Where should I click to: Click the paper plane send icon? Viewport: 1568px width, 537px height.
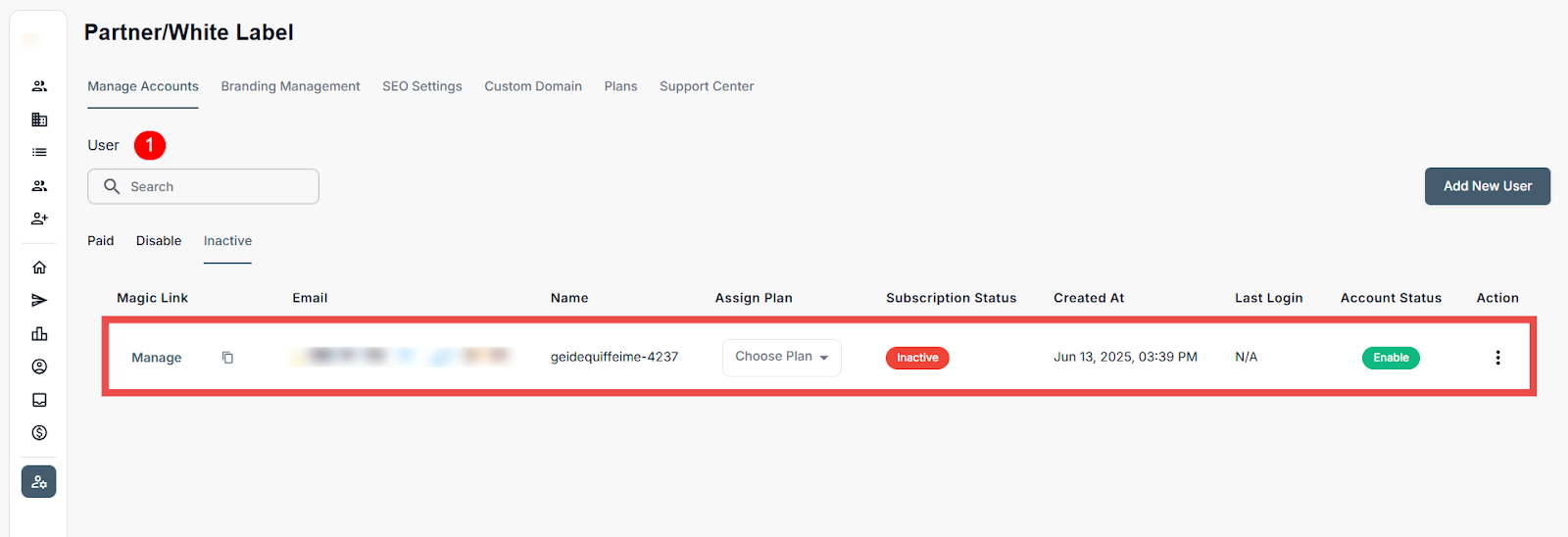point(39,301)
